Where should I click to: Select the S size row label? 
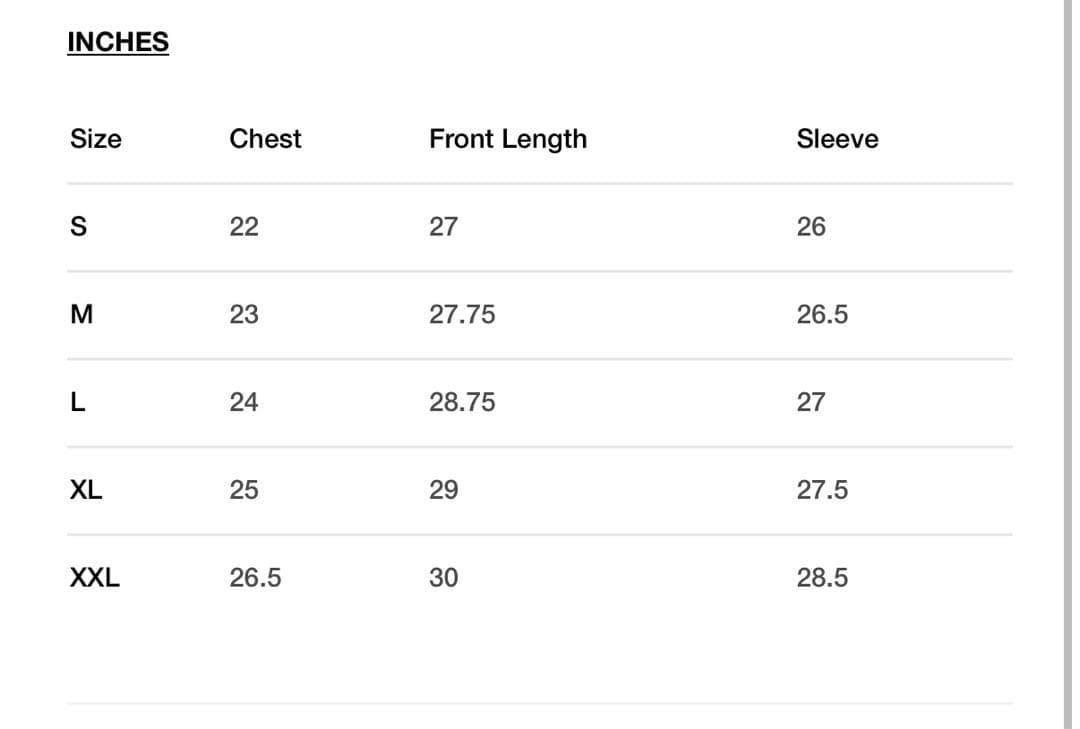(78, 227)
